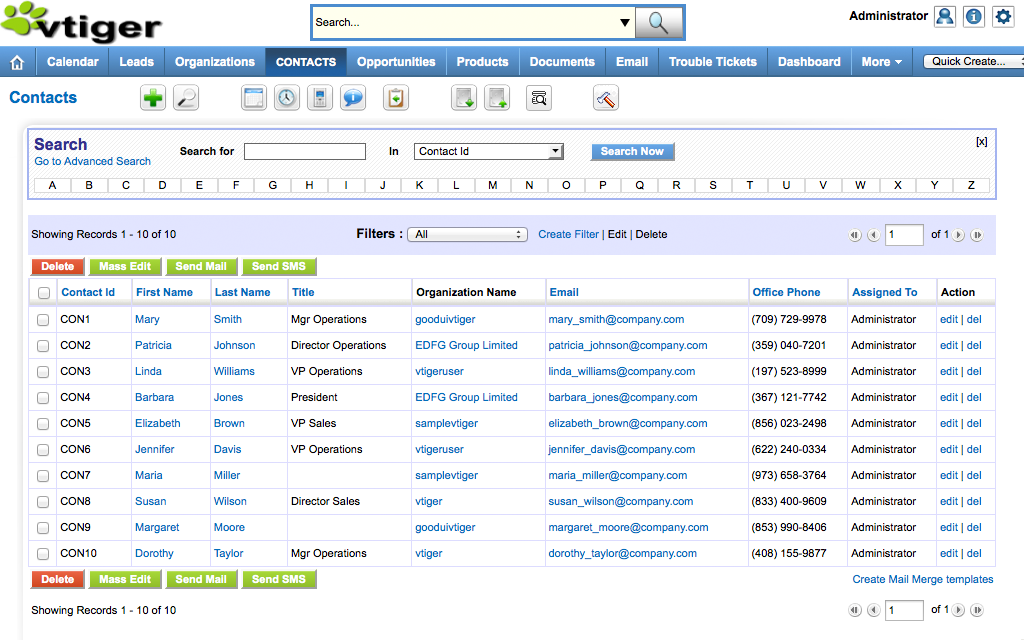Click the blue info icon in header

click(974, 17)
